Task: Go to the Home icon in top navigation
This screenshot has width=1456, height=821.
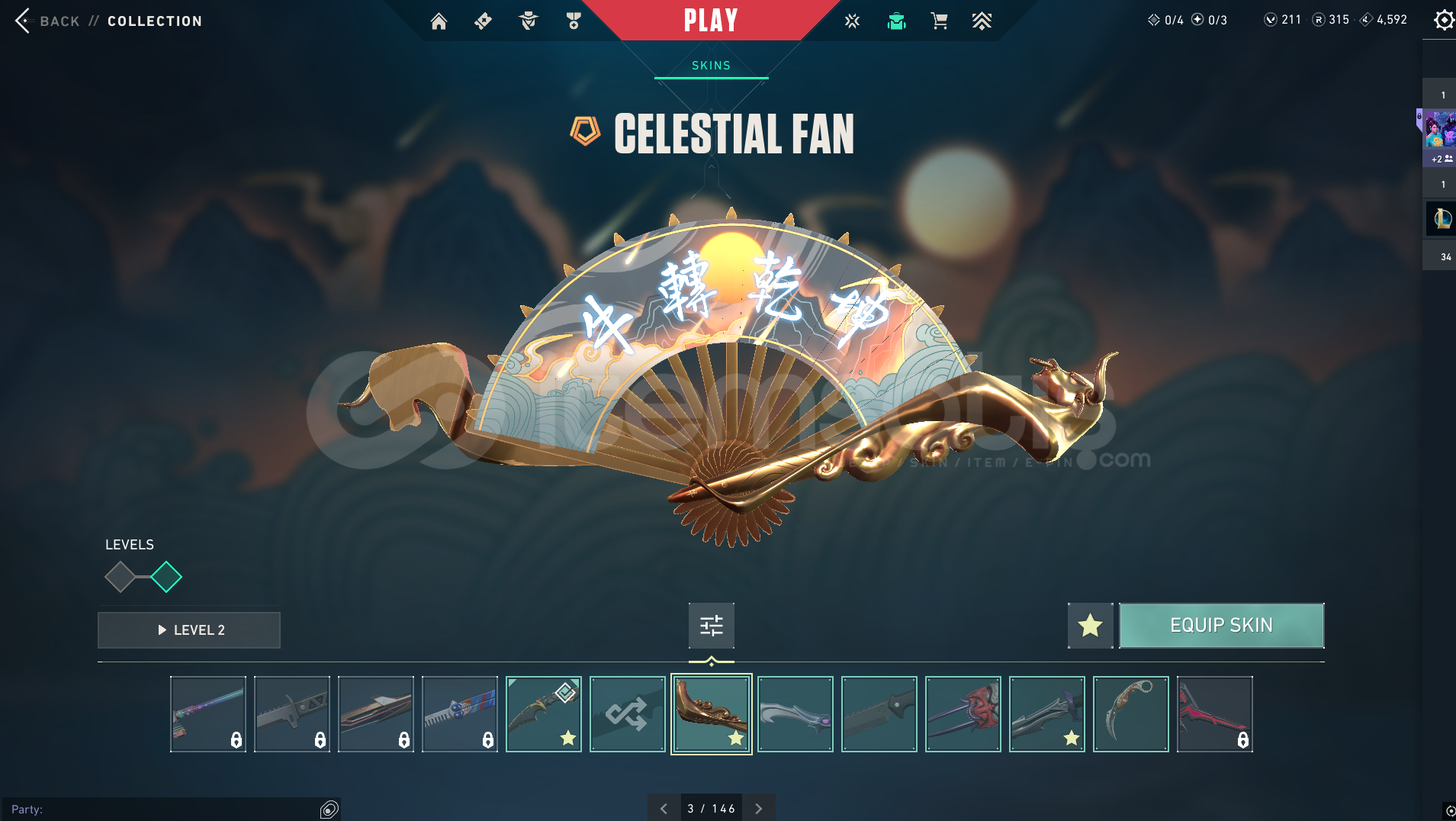Action: point(439,21)
